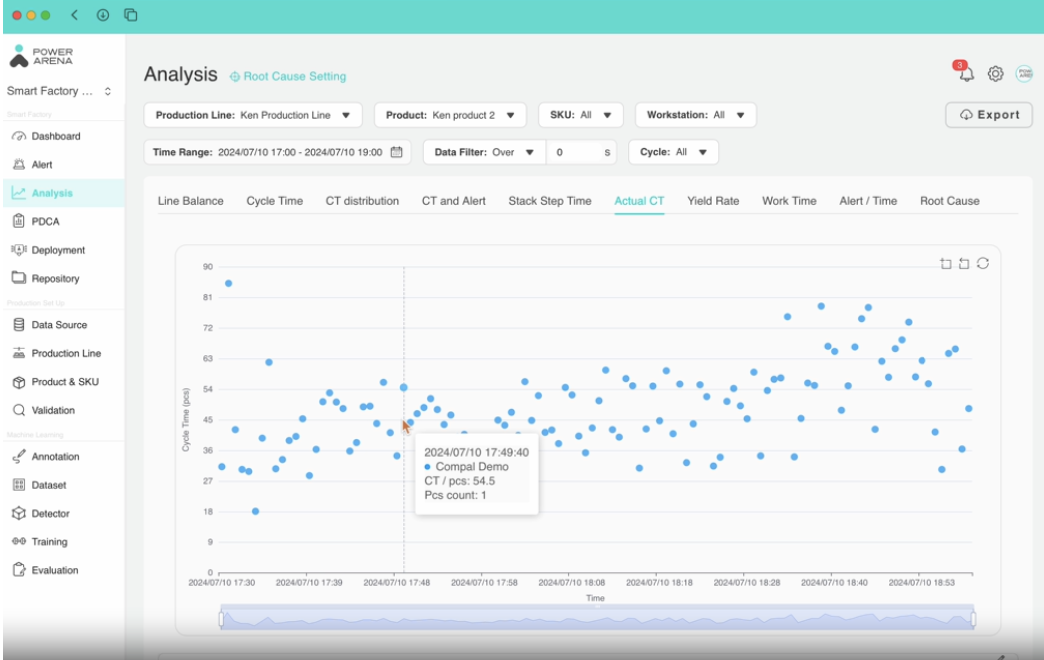
Task: Click Time Range date field
Action: tap(277, 152)
